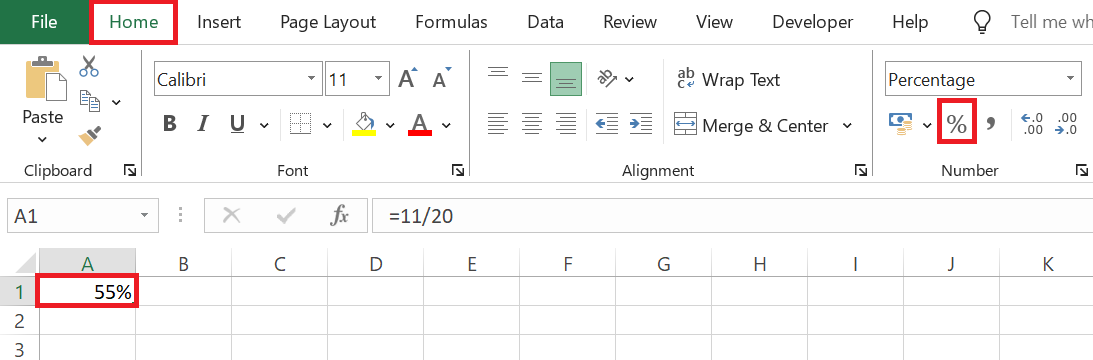Apply Percent Style to the cell
The width and height of the screenshot is (1093, 360).
(956, 125)
